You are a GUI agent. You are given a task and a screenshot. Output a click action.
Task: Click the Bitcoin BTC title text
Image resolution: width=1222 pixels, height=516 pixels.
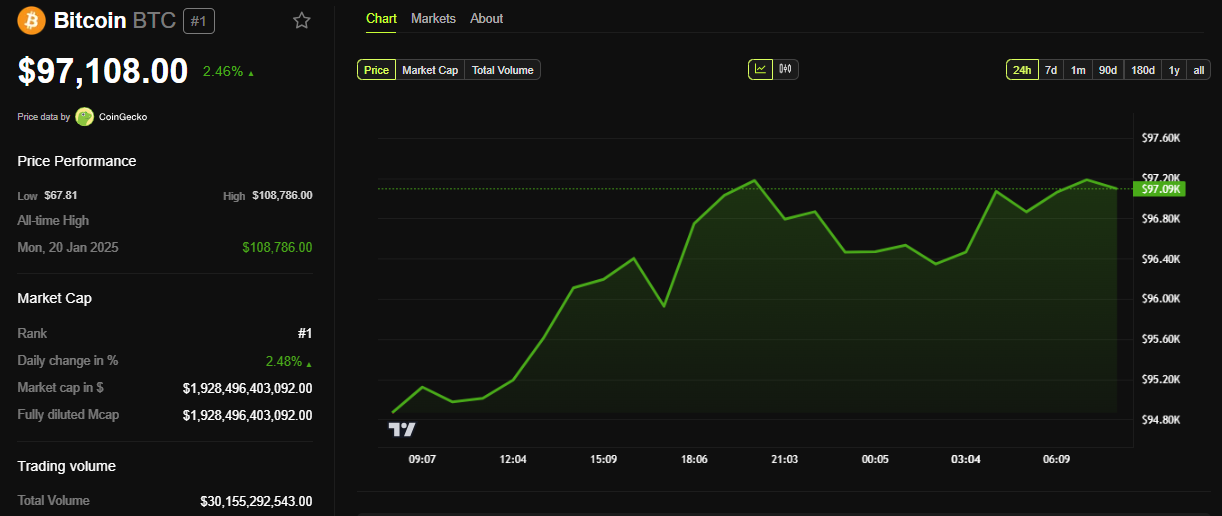click(115, 20)
